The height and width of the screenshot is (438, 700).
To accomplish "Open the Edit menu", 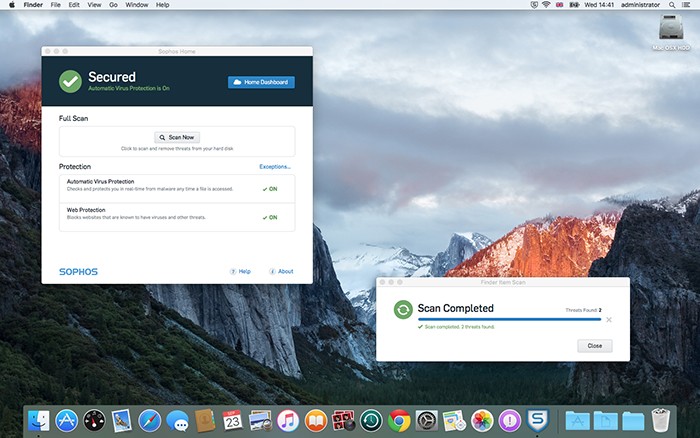I will pyautogui.click(x=74, y=4).
